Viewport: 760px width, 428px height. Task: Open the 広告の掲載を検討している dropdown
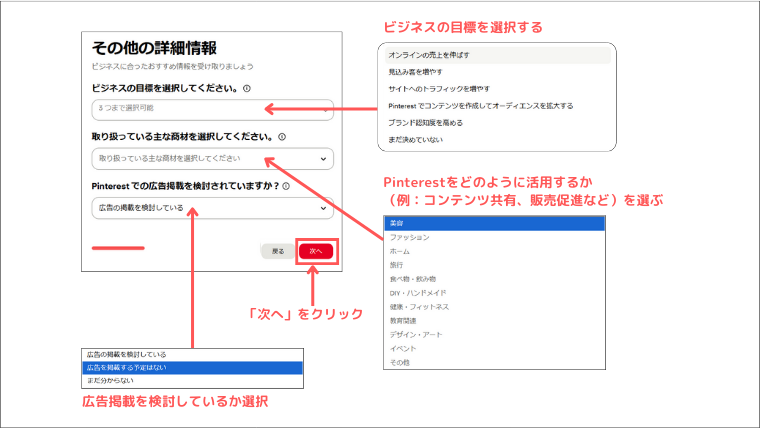[212, 208]
